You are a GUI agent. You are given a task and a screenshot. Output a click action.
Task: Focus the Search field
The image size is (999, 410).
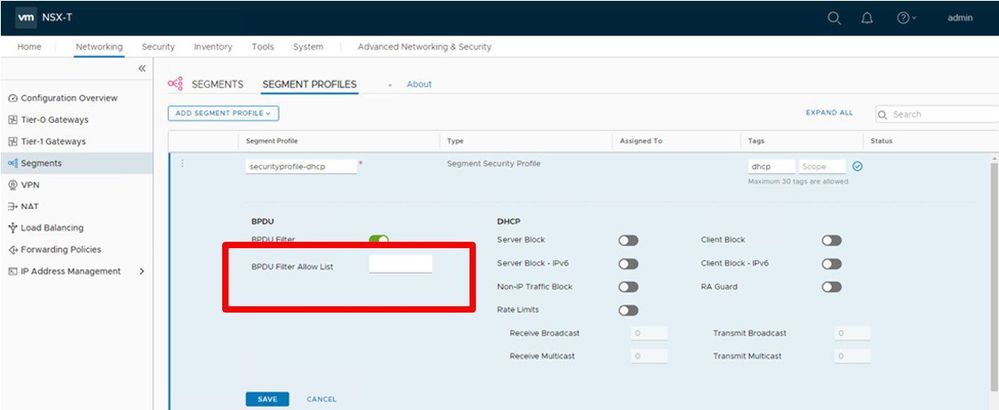click(937, 115)
